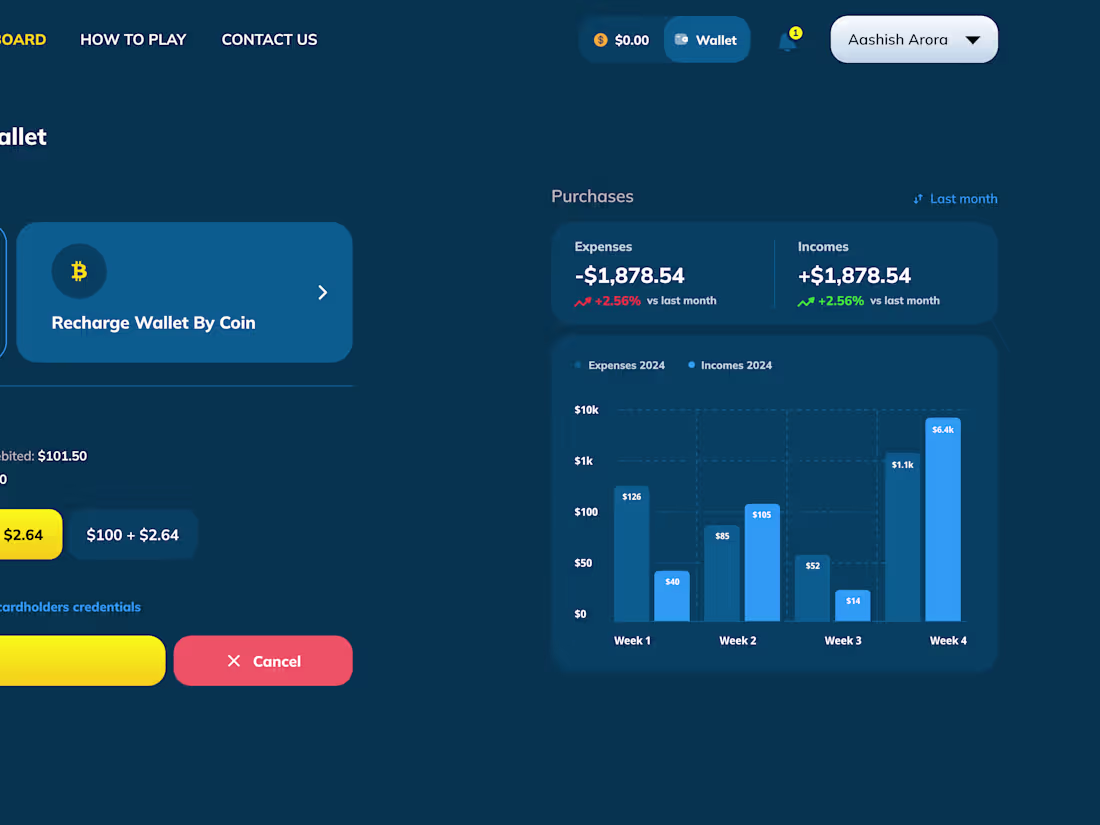The width and height of the screenshot is (1100, 825).
Task: Select the yellow dollar icon in the balance pill
Action: click(600, 39)
